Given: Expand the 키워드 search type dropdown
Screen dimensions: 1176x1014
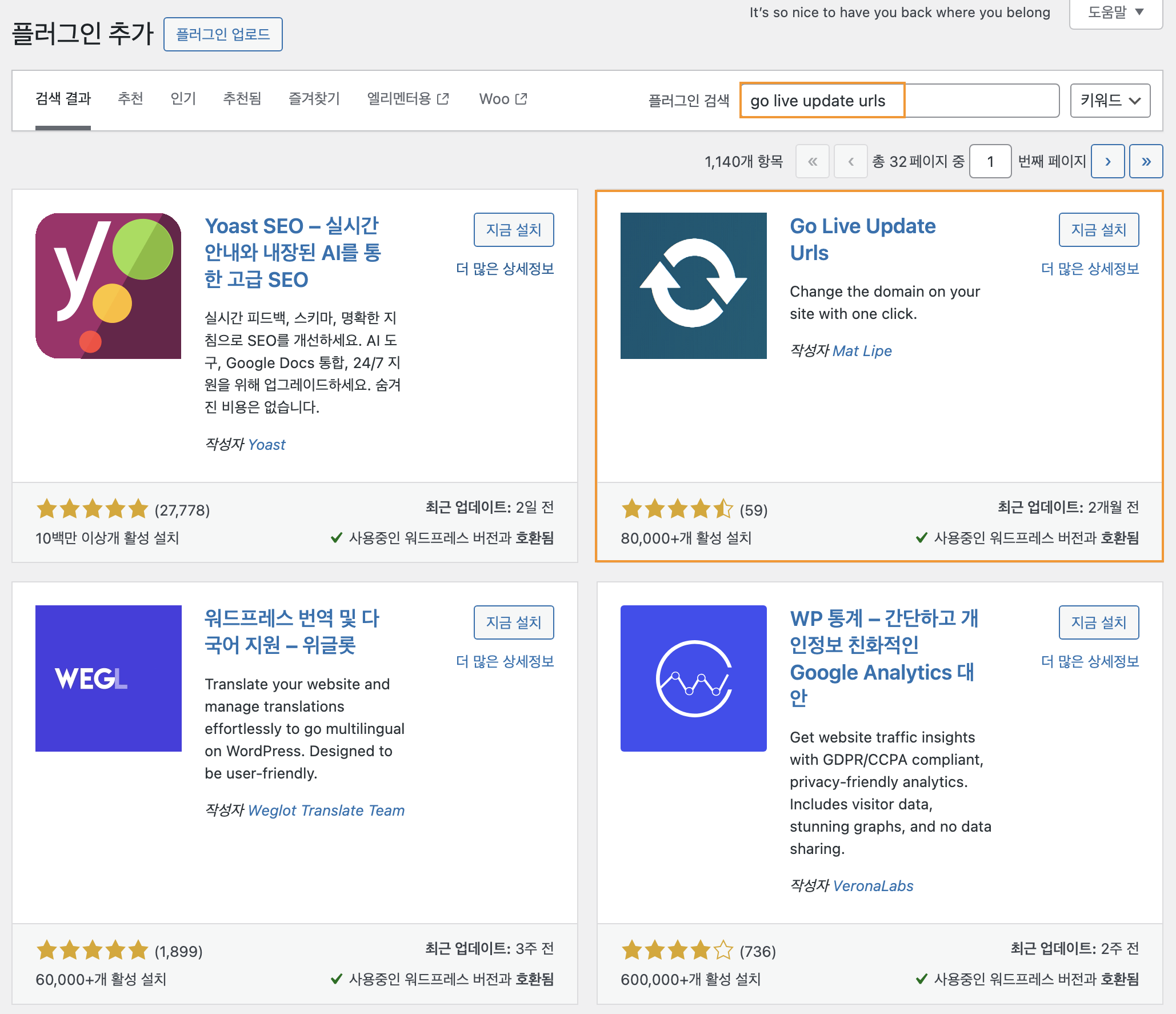Looking at the screenshot, I should click(1110, 101).
